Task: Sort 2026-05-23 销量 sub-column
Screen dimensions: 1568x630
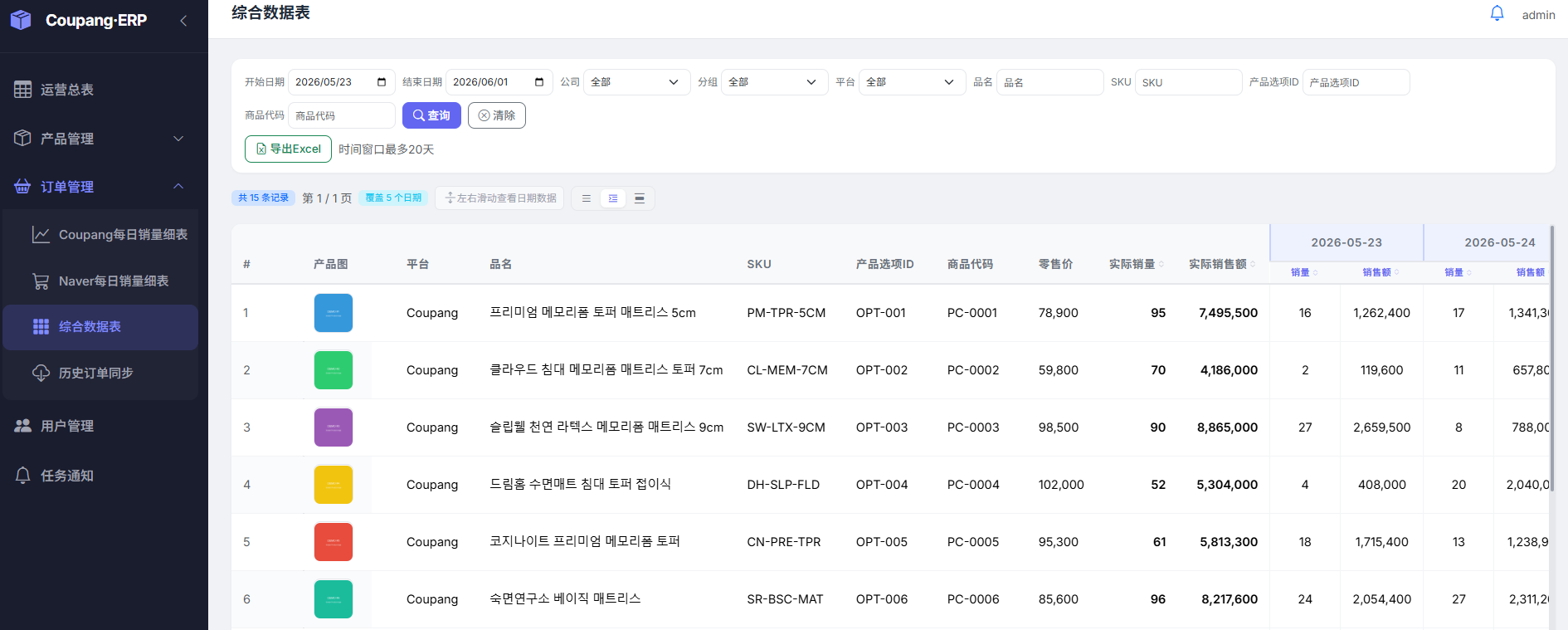Action: (1315, 272)
